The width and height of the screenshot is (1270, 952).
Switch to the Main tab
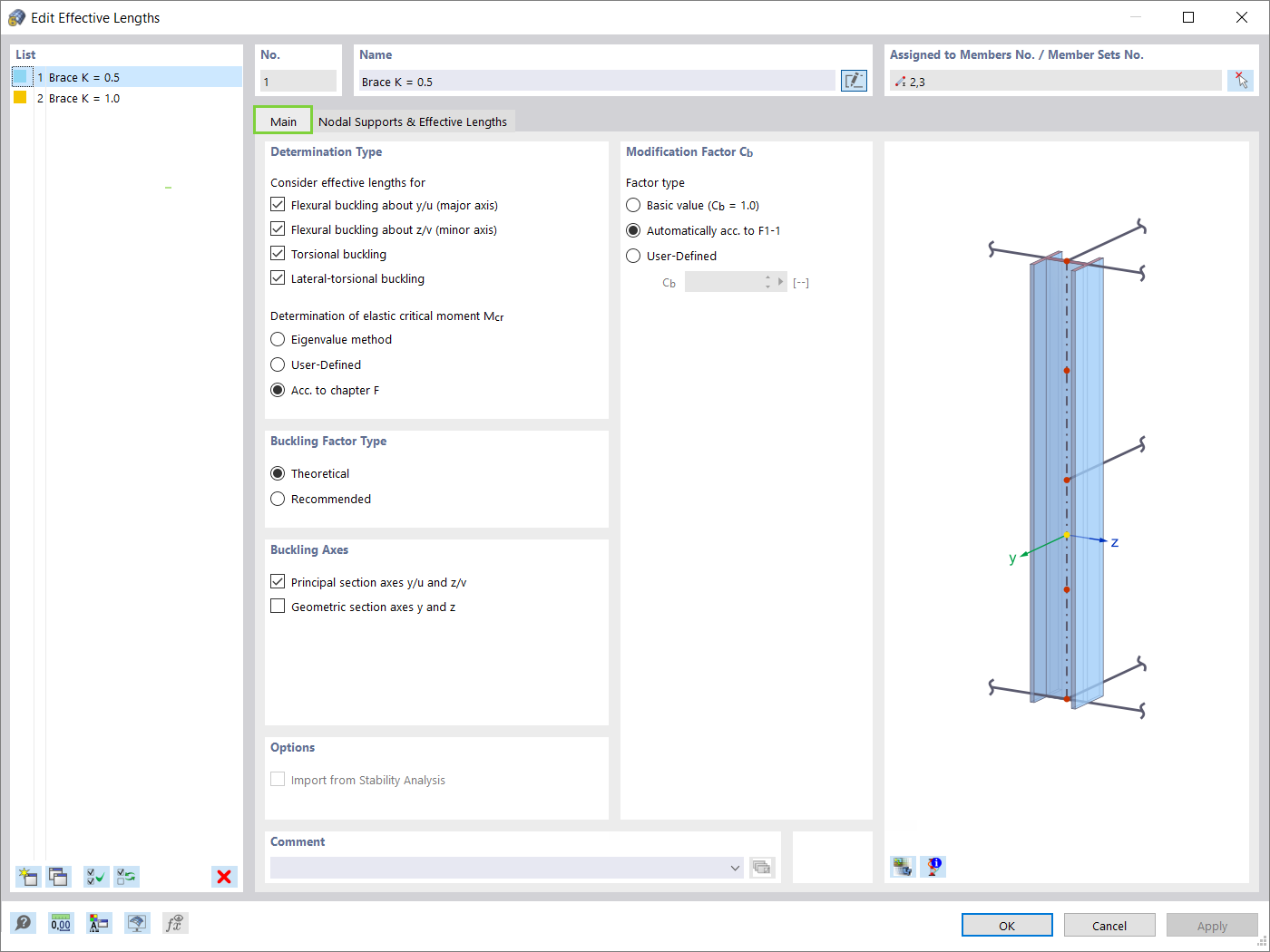pos(283,121)
